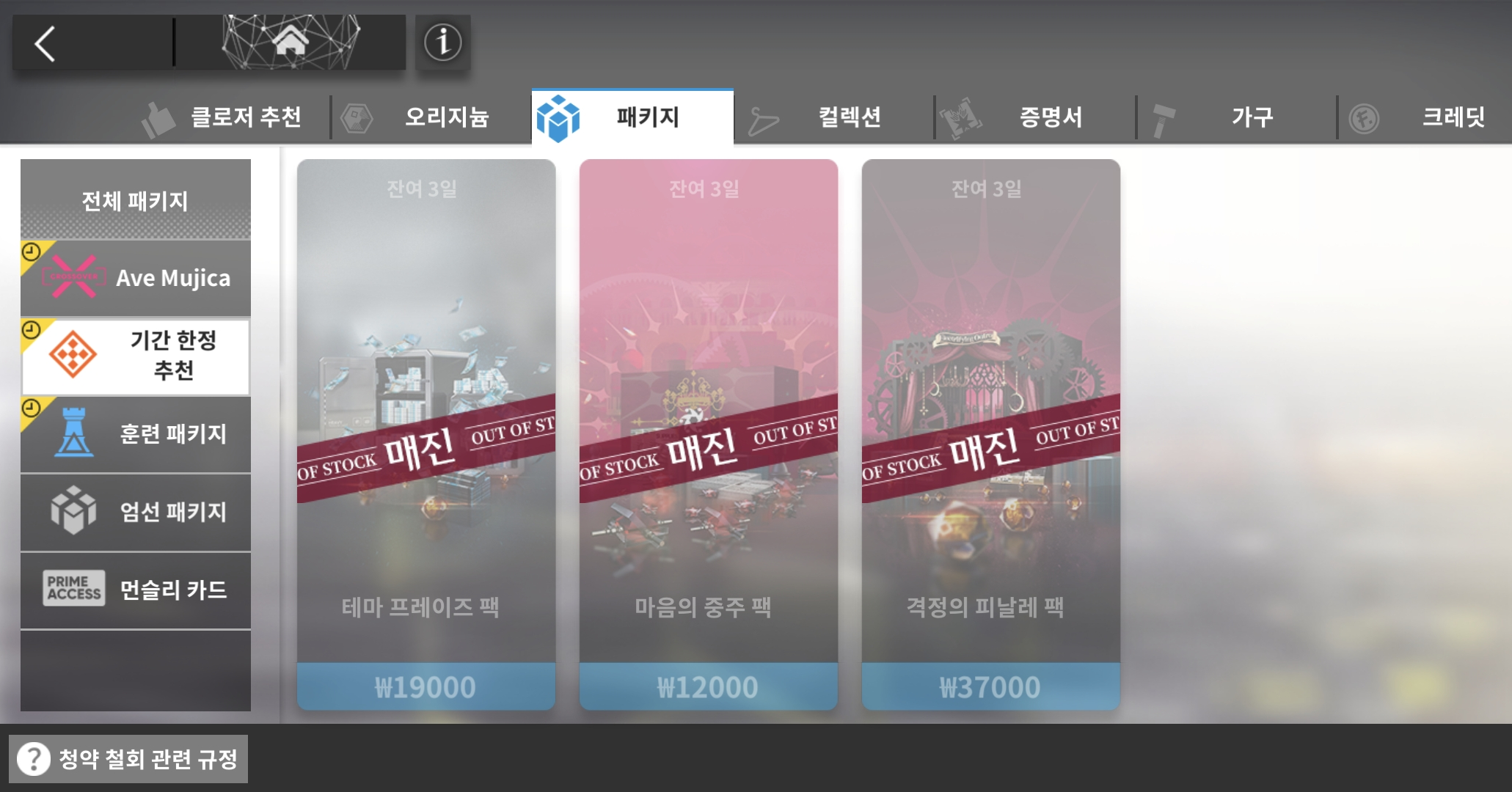This screenshot has height=792, width=1512.
Task: Tap the ₩19000 price button
Action: point(426,686)
